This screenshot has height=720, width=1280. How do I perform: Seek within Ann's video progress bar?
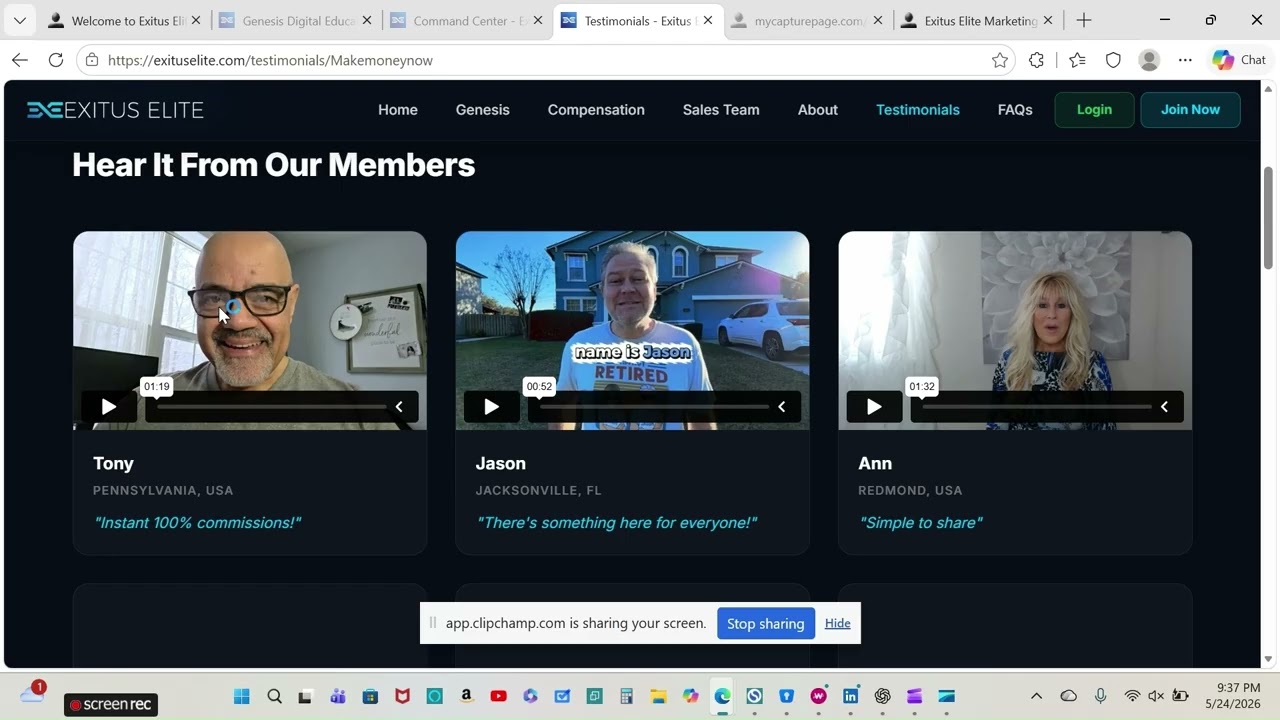click(1037, 407)
